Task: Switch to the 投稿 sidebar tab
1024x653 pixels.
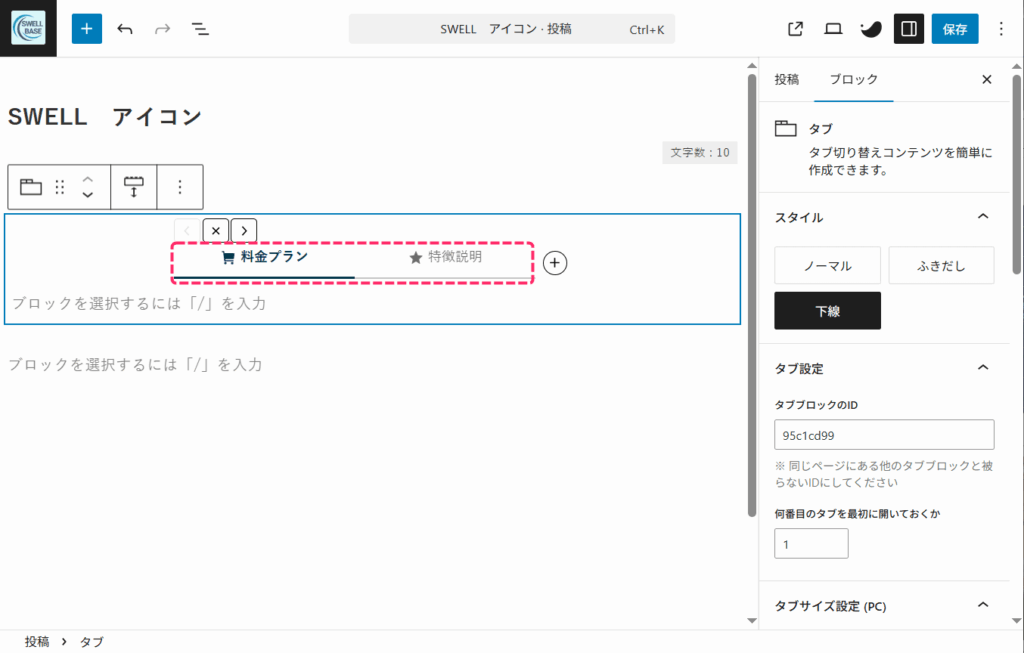Action: pos(786,80)
